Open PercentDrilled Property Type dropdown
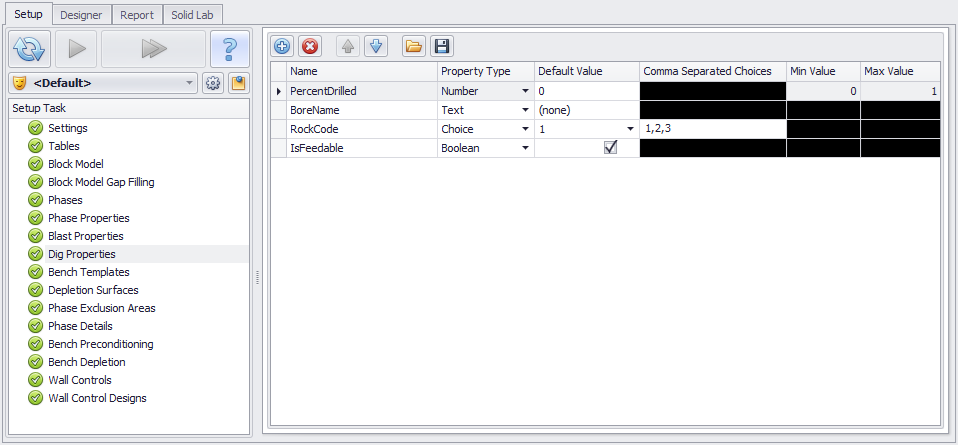This screenshot has width=959, height=445. click(x=525, y=91)
